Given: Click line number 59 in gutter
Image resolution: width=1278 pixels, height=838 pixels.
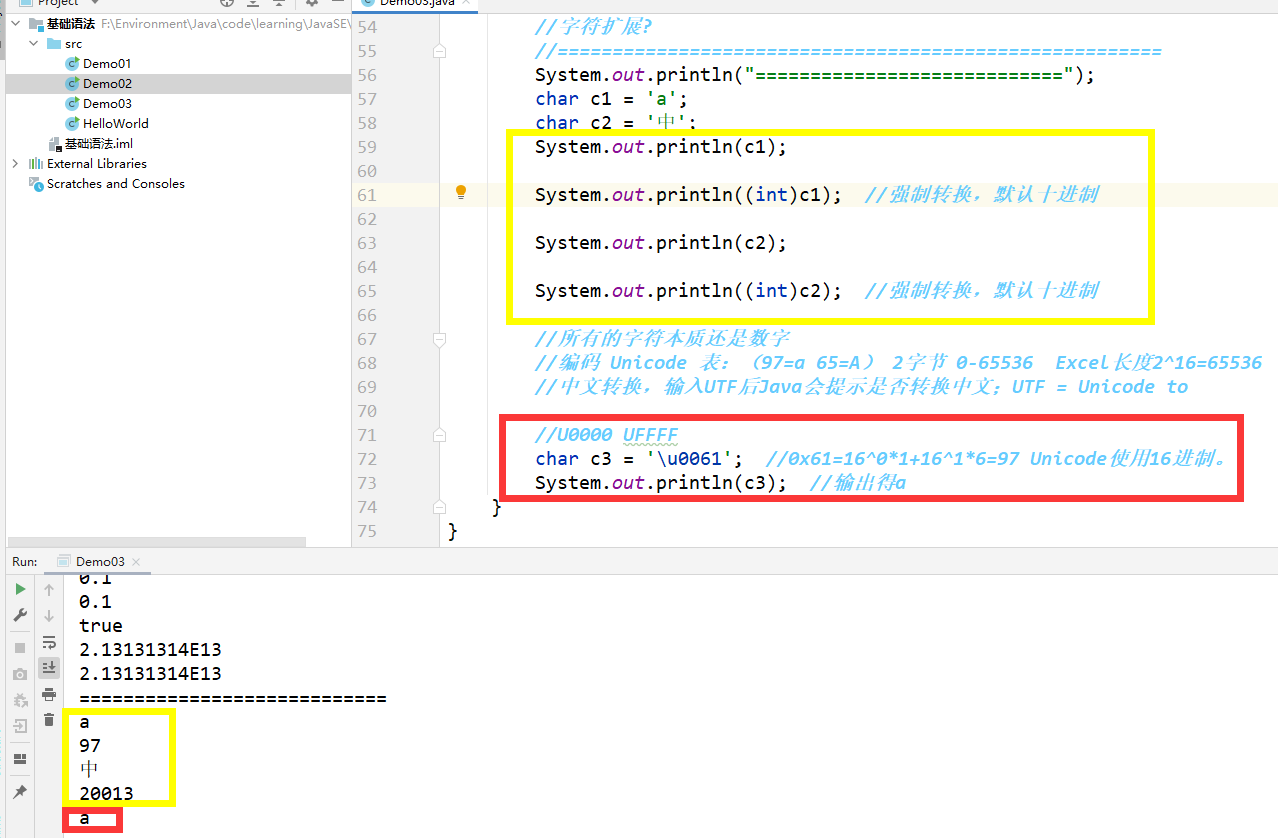Looking at the screenshot, I should (367, 147).
